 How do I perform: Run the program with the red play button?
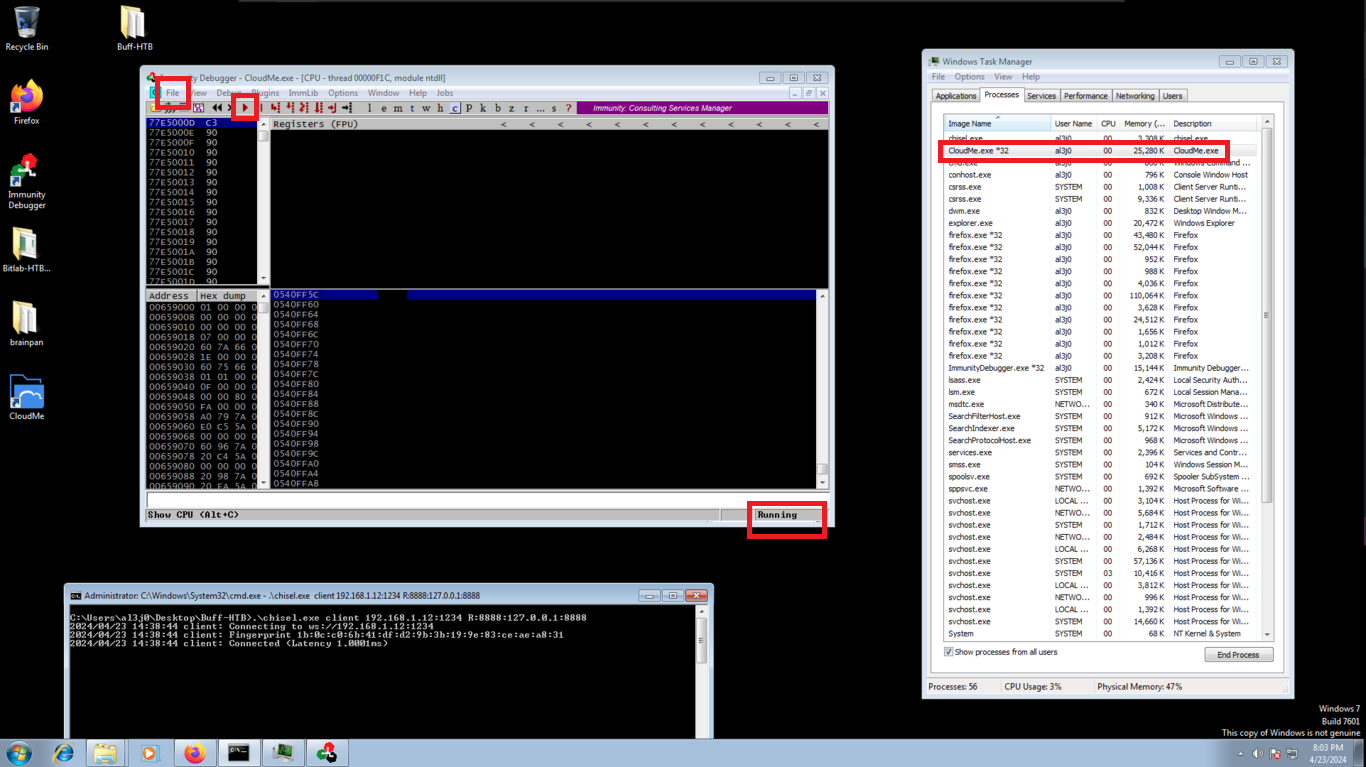click(x=245, y=108)
